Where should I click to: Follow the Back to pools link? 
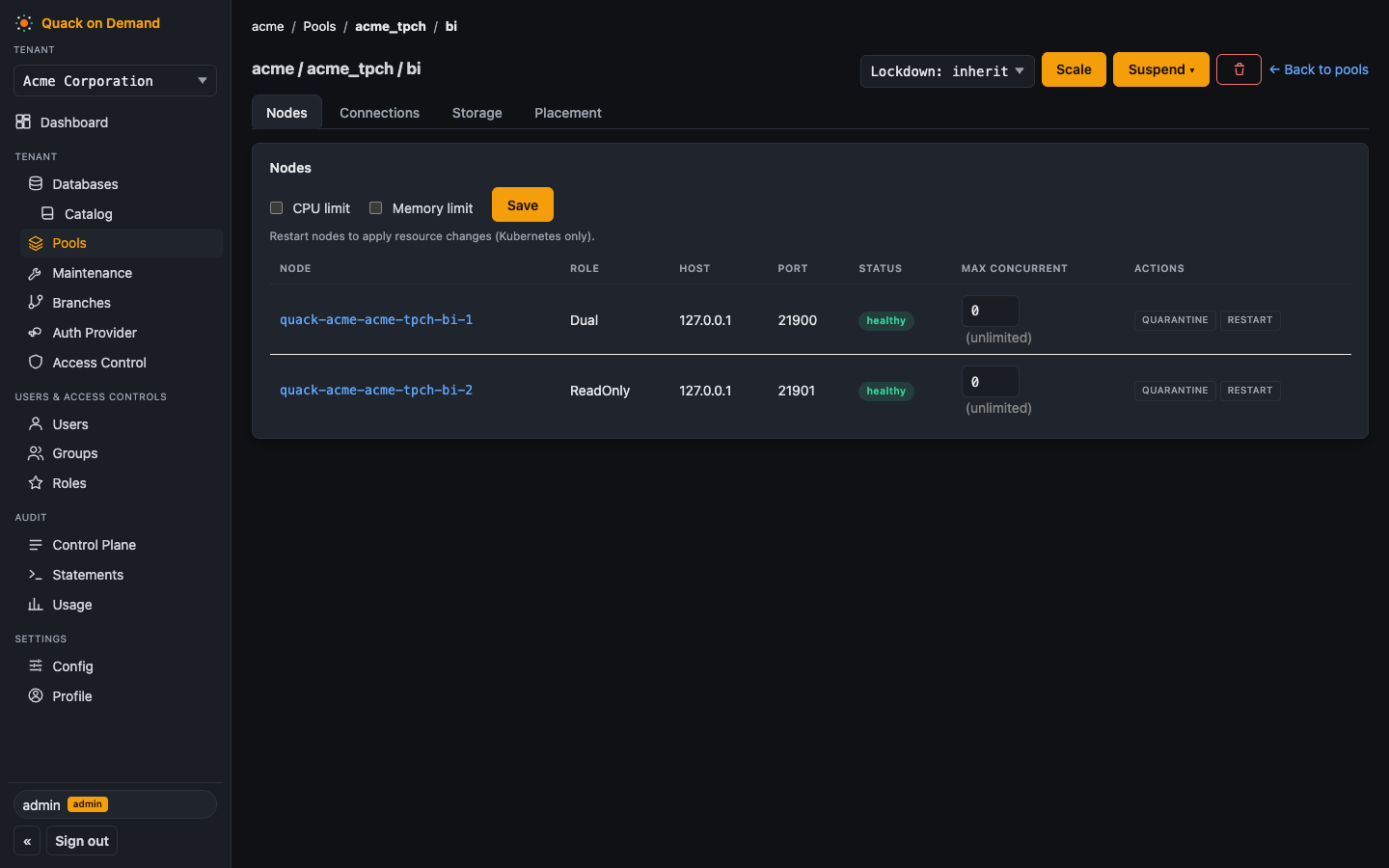coord(1319,69)
